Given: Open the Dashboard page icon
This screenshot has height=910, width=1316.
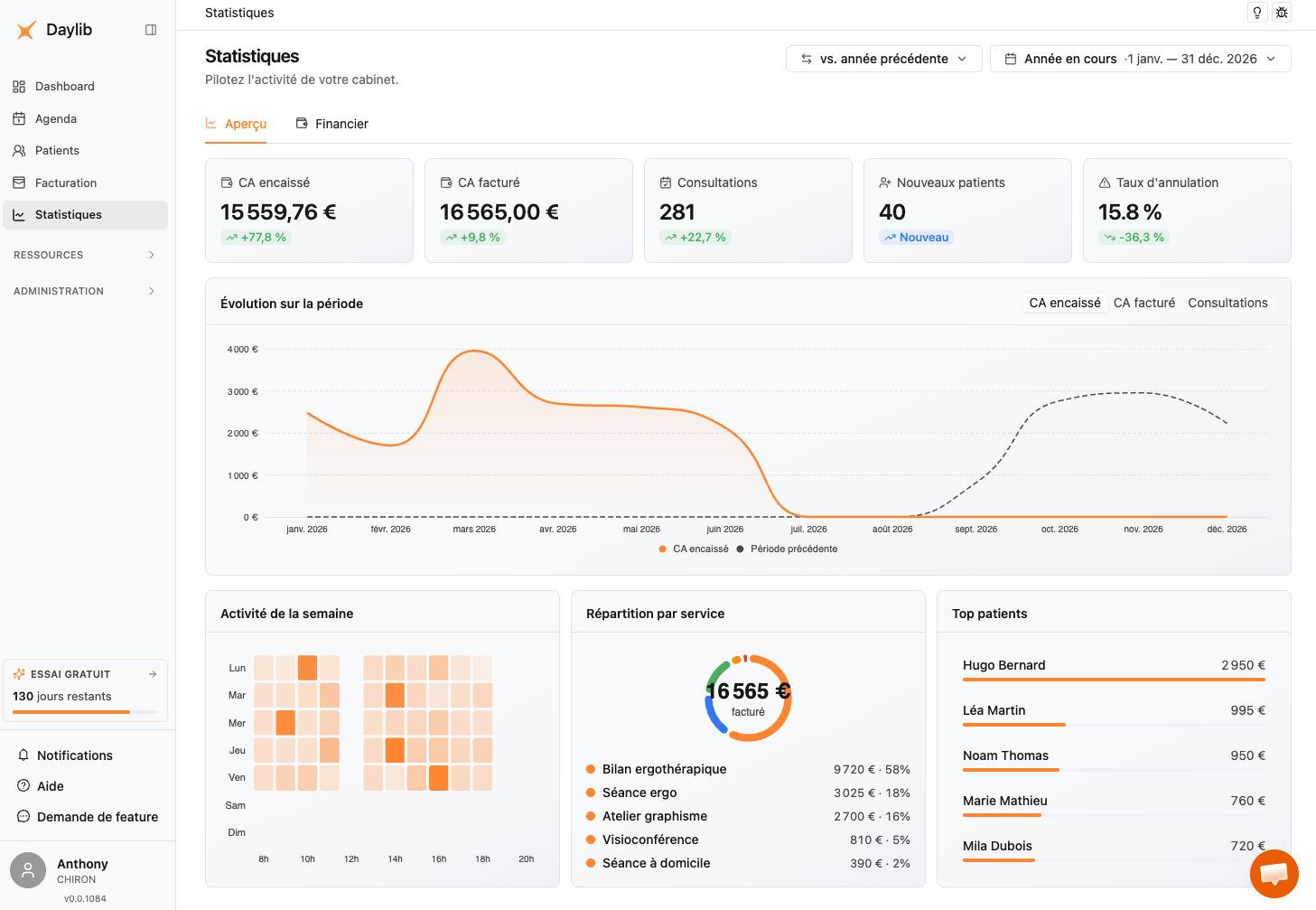Looking at the screenshot, I should [x=19, y=87].
